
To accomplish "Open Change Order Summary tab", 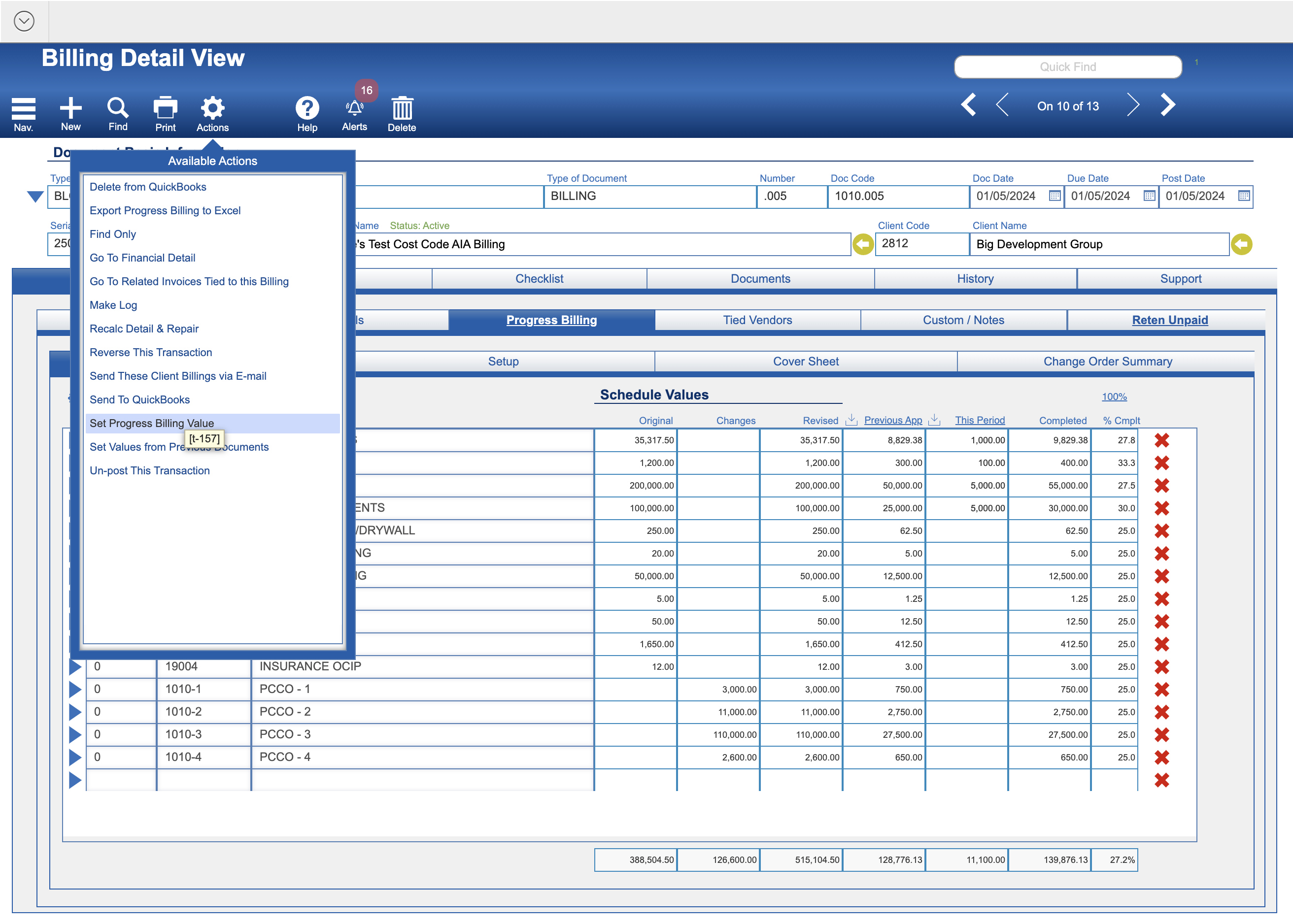I will 1107,362.
